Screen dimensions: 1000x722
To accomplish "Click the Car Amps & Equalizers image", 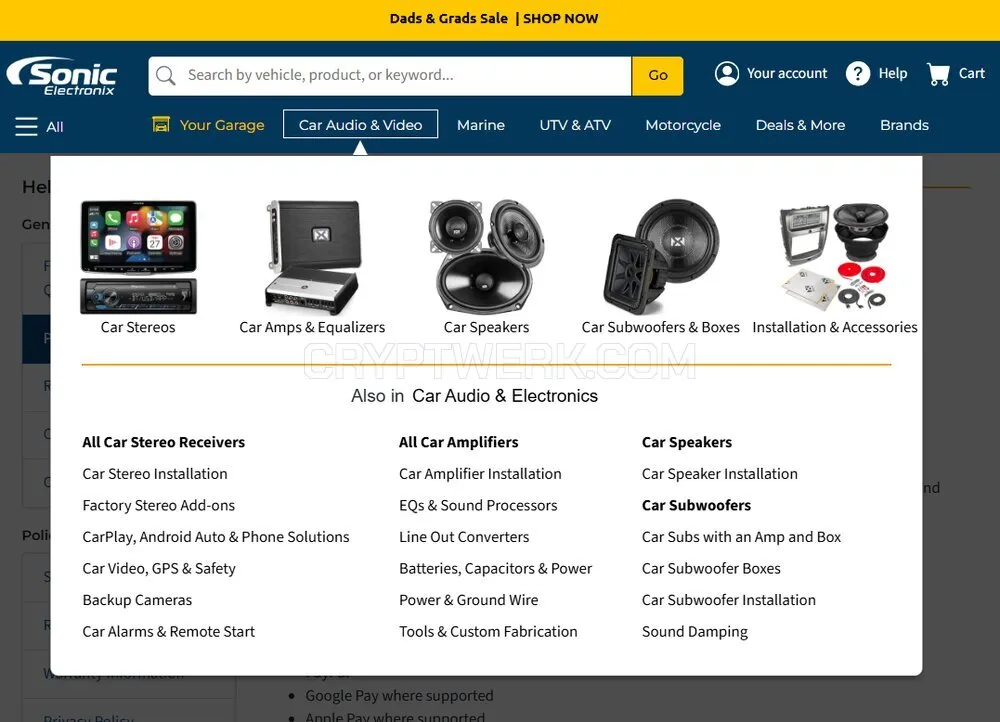I will 312,257.
